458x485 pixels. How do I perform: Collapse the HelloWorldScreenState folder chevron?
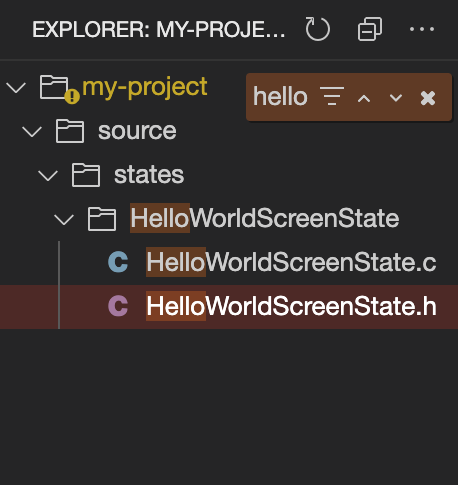(x=64, y=219)
